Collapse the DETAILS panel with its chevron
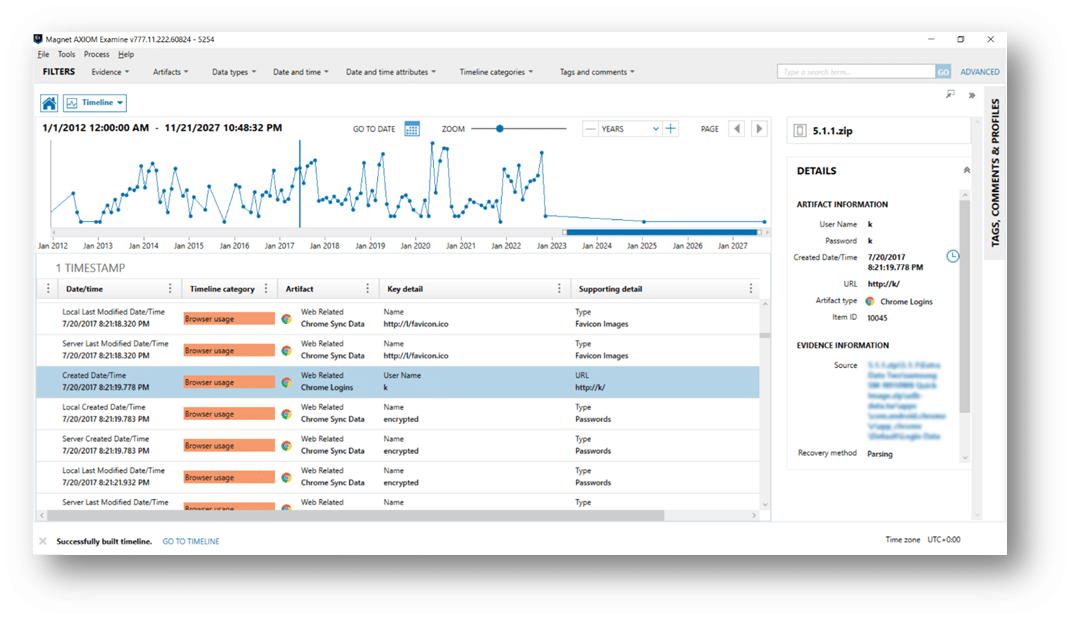This screenshot has width=1072, height=620. [x=966, y=170]
